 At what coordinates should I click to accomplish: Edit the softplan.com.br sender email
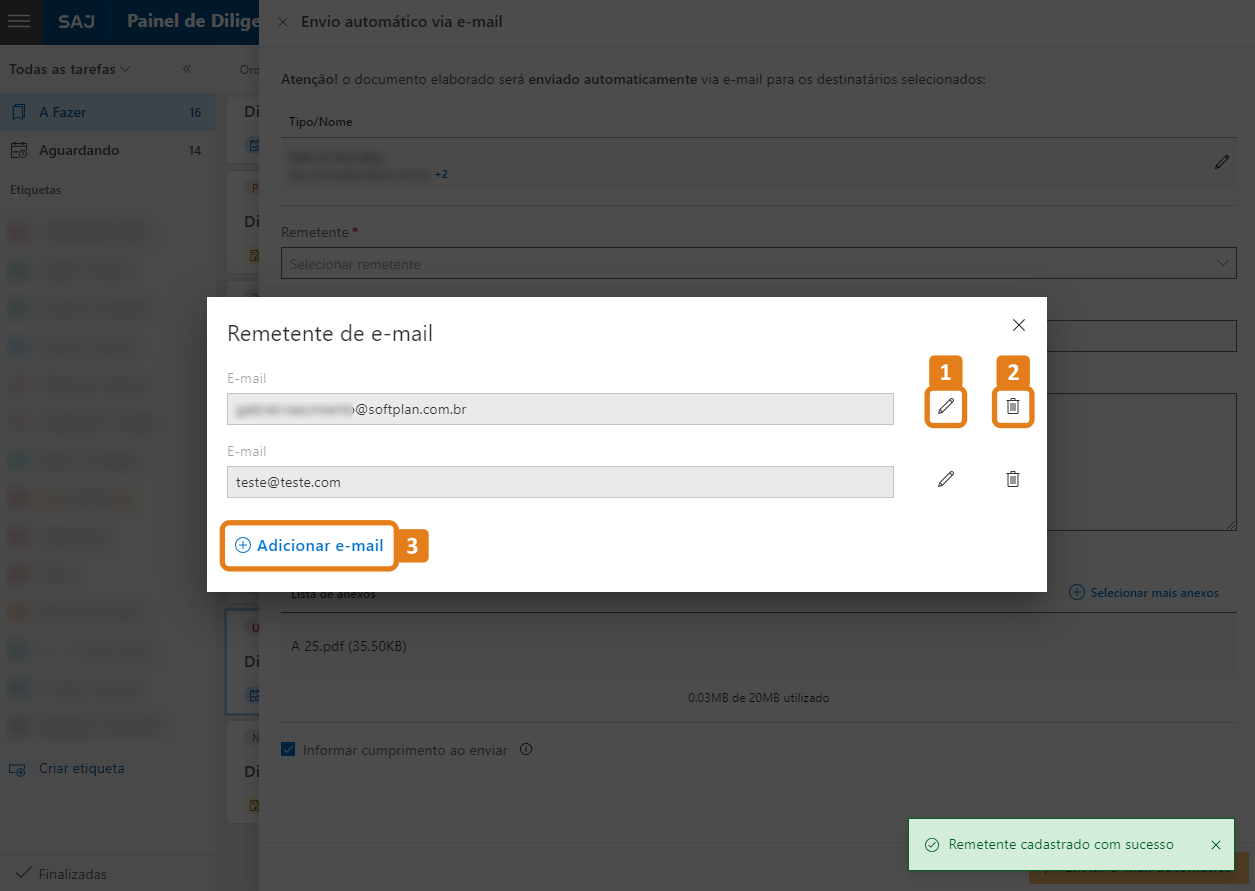946,406
